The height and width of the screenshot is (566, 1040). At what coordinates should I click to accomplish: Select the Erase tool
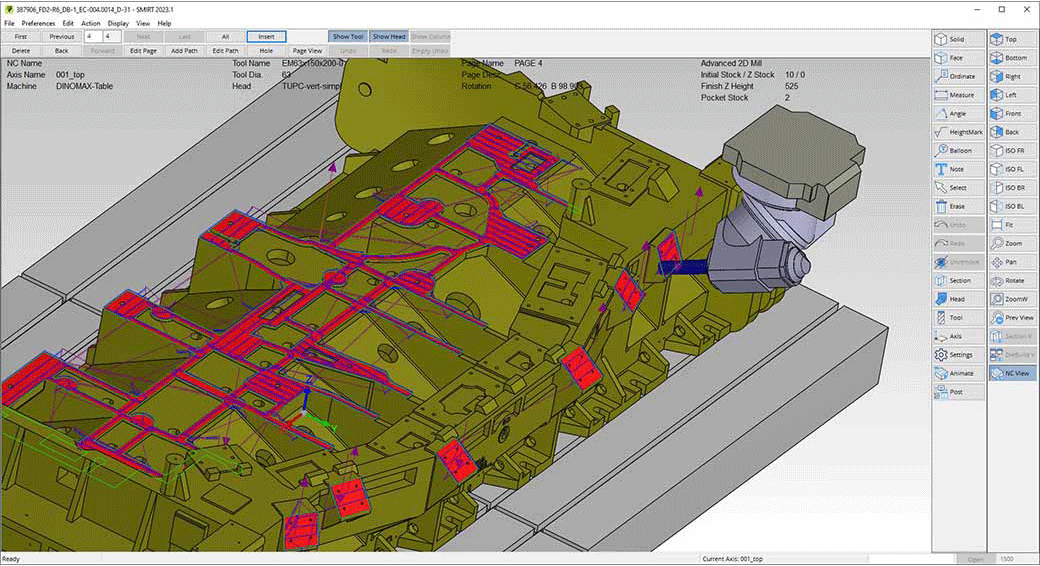pos(958,206)
